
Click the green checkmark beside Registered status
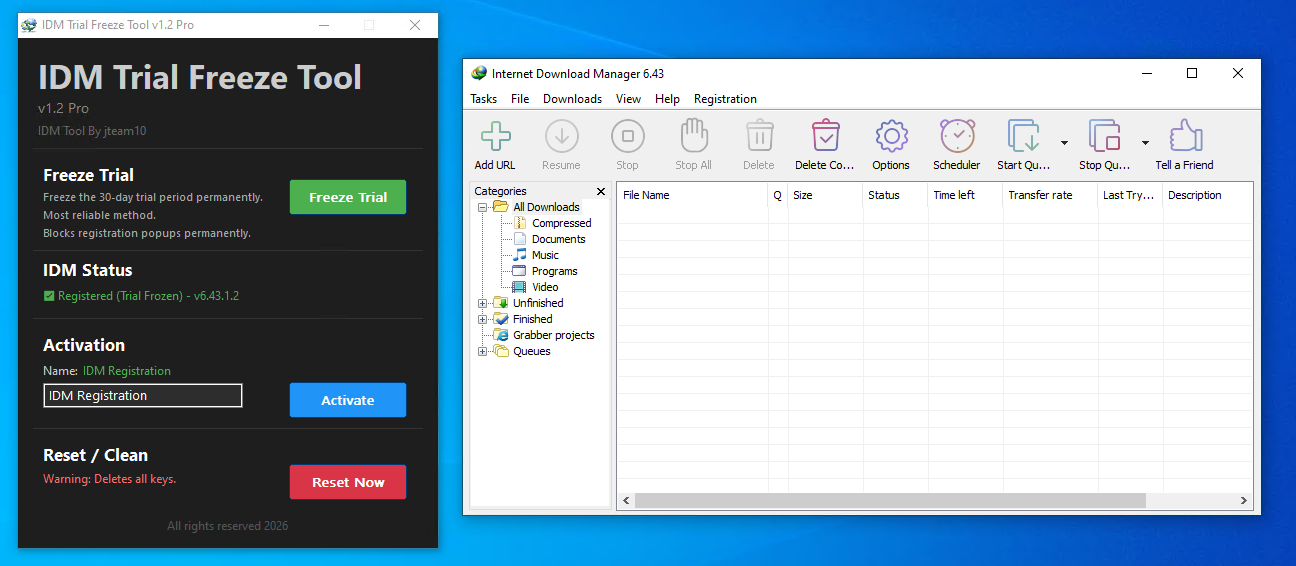49,296
